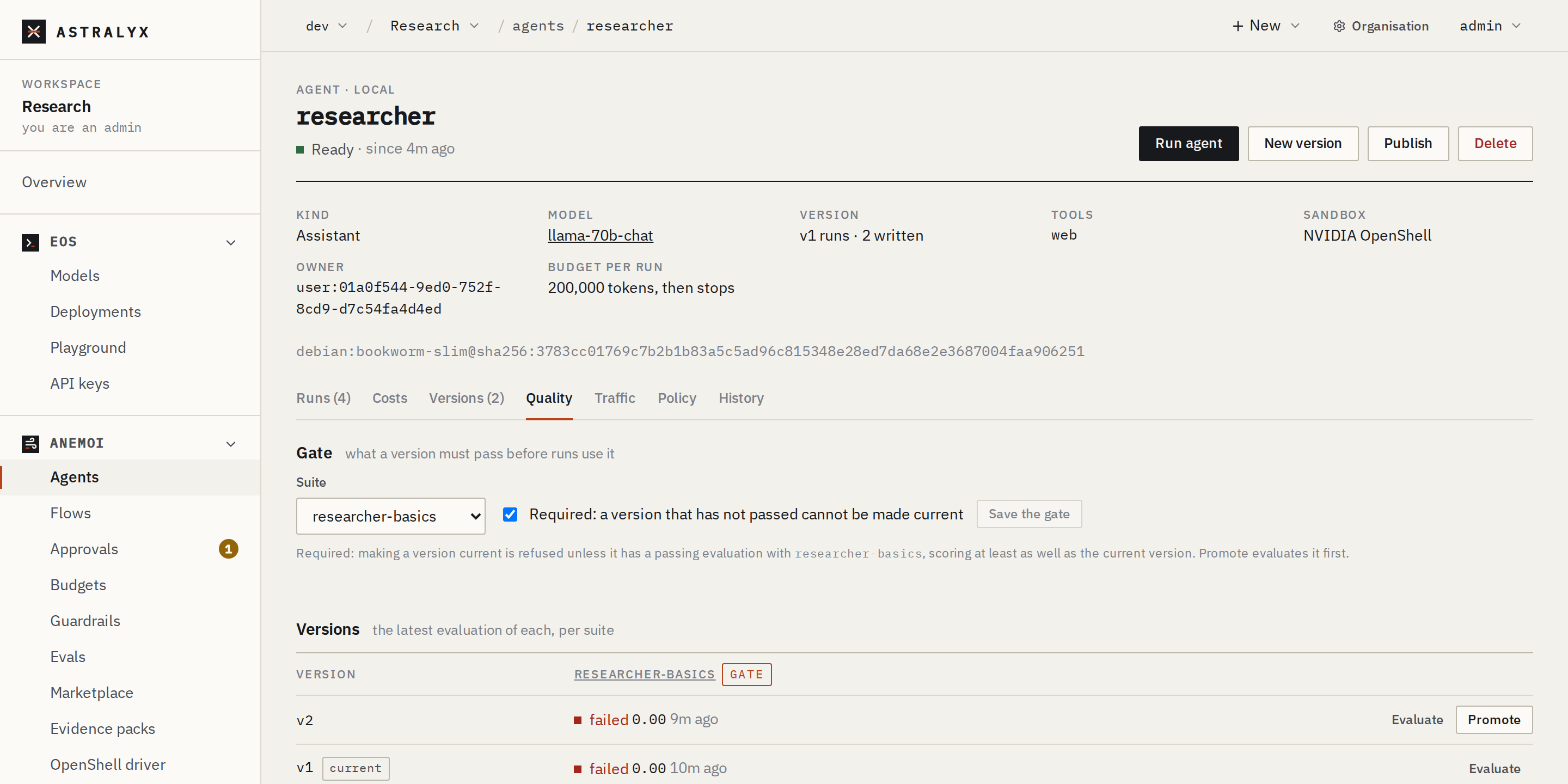This screenshot has width=1568, height=784.
Task: Click the Astralyx logo icon
Action: pyautogui.click(x=33, y=32)
